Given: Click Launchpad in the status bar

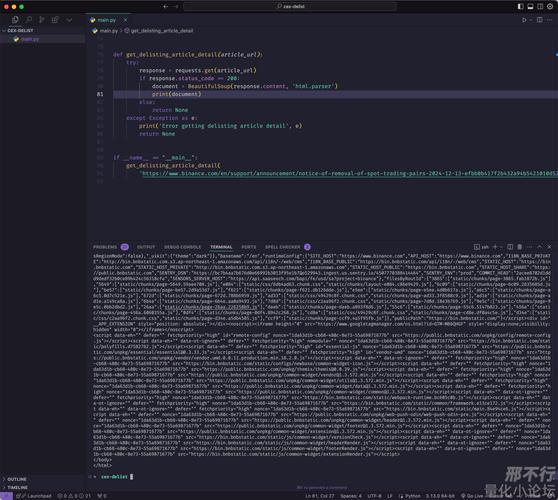Looking at the screenshot, I should point(34,496).
